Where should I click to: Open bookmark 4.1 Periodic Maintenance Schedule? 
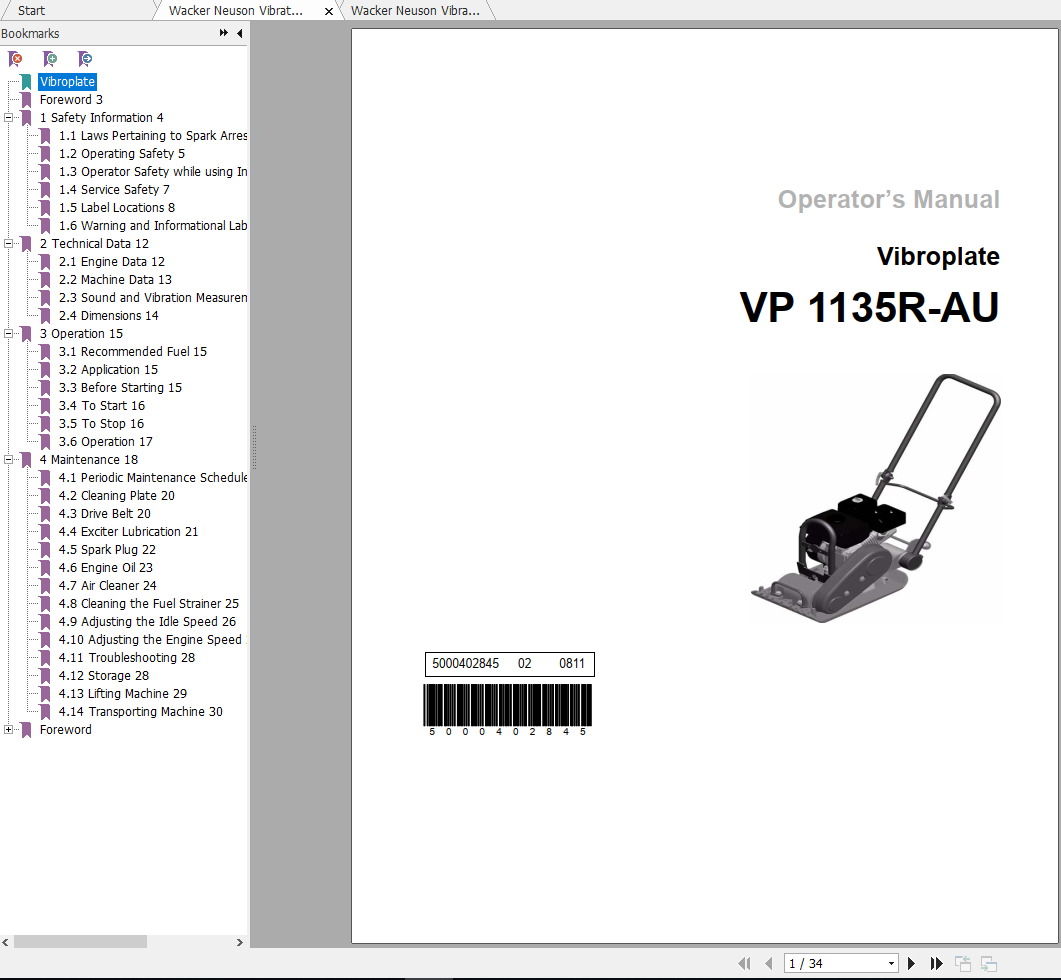tap(153, 478)
